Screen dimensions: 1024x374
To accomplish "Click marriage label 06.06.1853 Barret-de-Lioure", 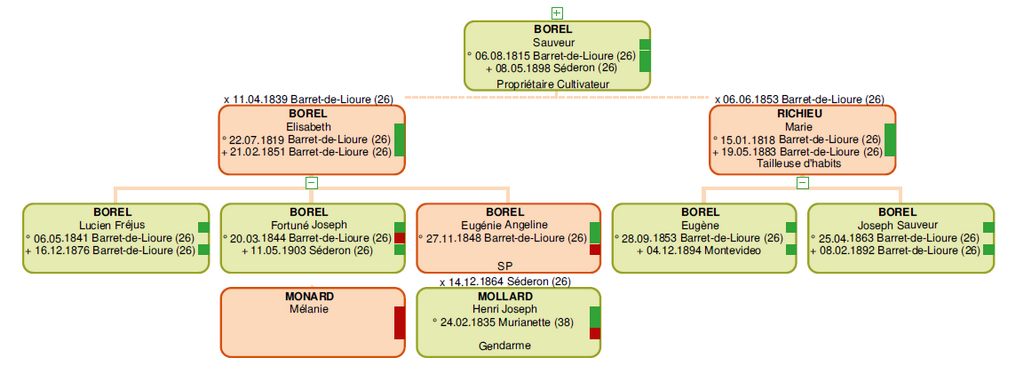I will 799,100.
